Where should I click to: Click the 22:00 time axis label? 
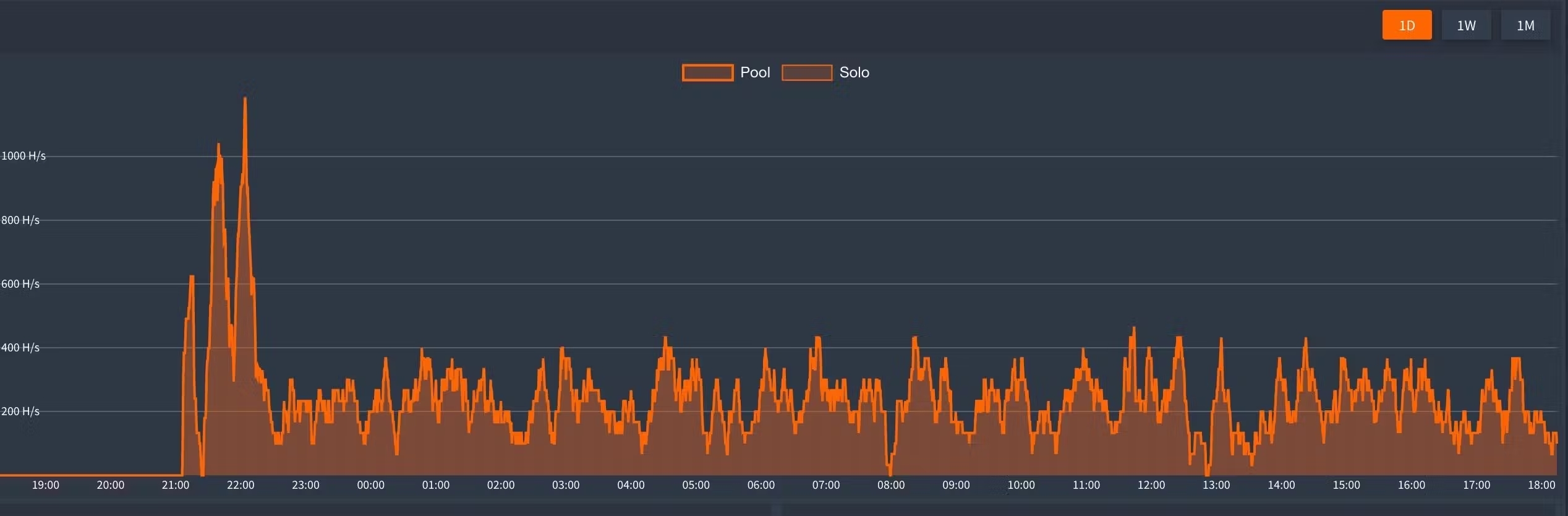coord(241,485)
